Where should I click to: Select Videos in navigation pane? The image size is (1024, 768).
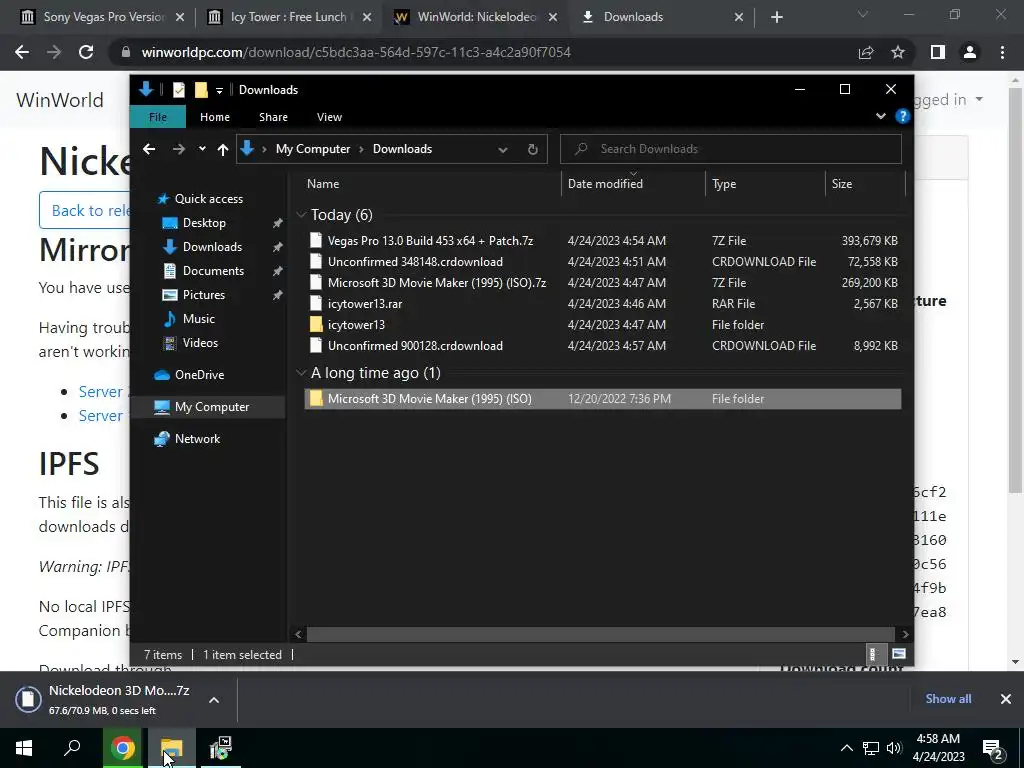tap(200, 343)
